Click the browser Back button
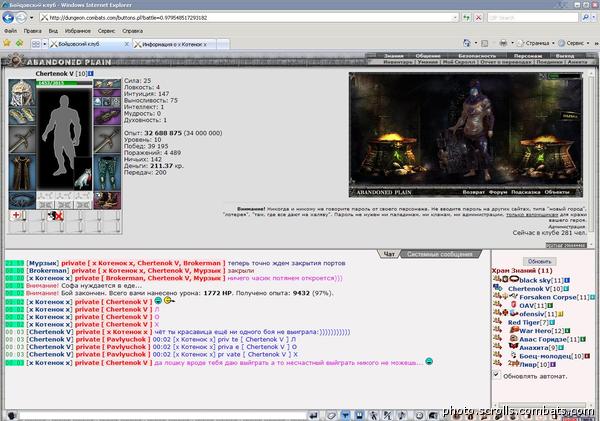Viewport: 600px width, 421px height. pyautogui.click(x=8, y=18)
